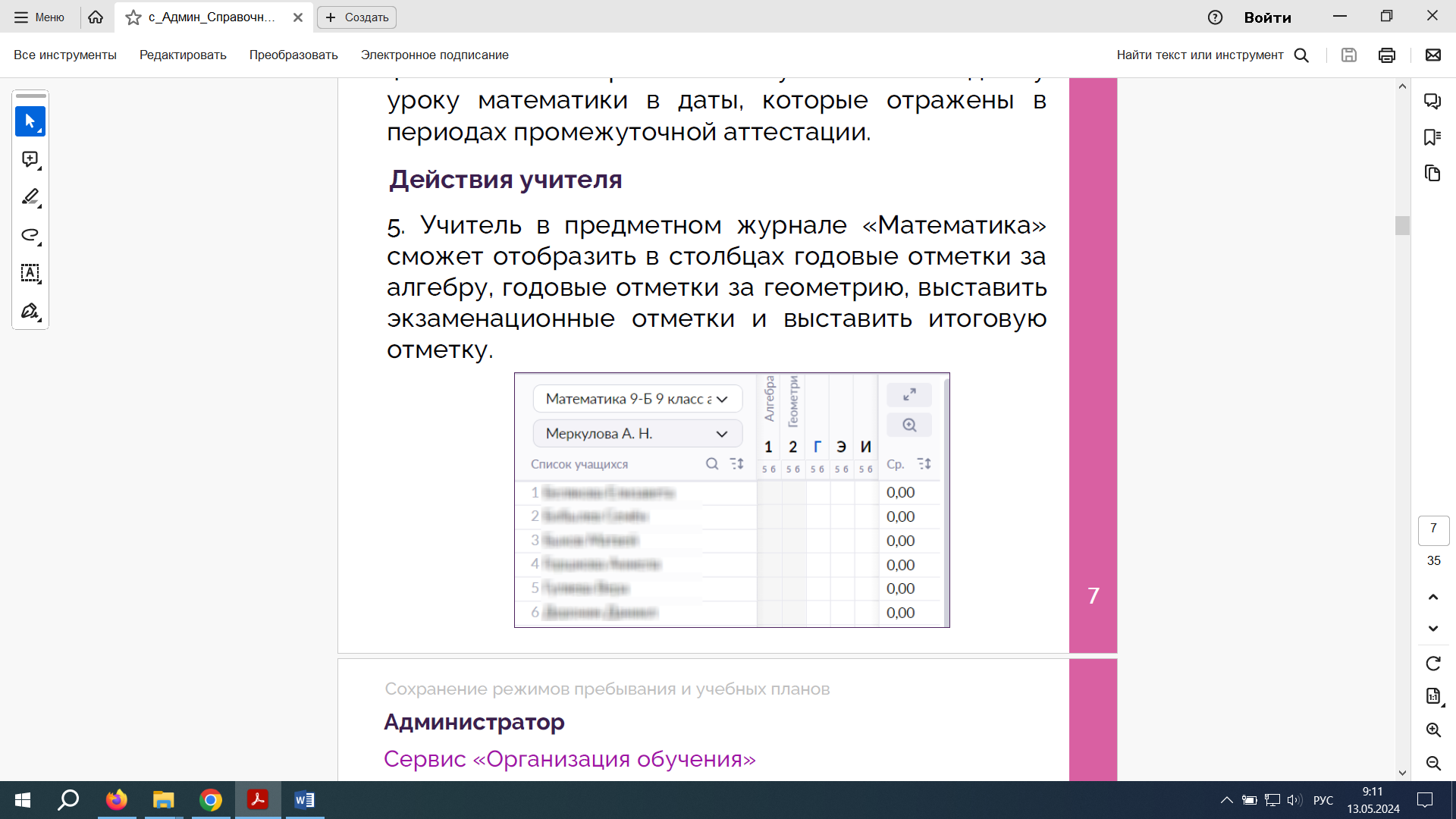
Task: Select the fill and sign pen tool
Action: (x=30, y=311)
